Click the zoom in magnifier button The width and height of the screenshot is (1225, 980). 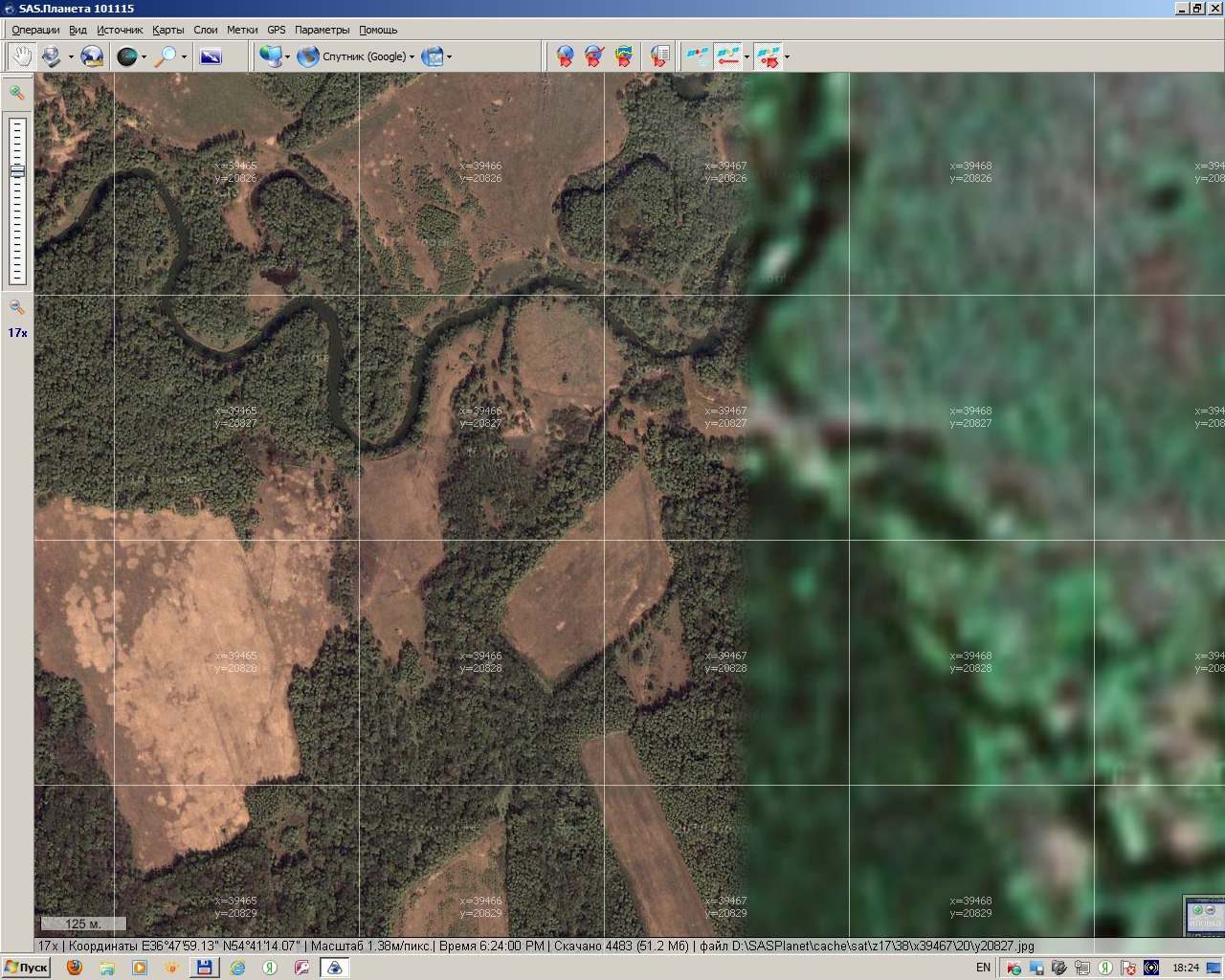(x=16, y=93)
